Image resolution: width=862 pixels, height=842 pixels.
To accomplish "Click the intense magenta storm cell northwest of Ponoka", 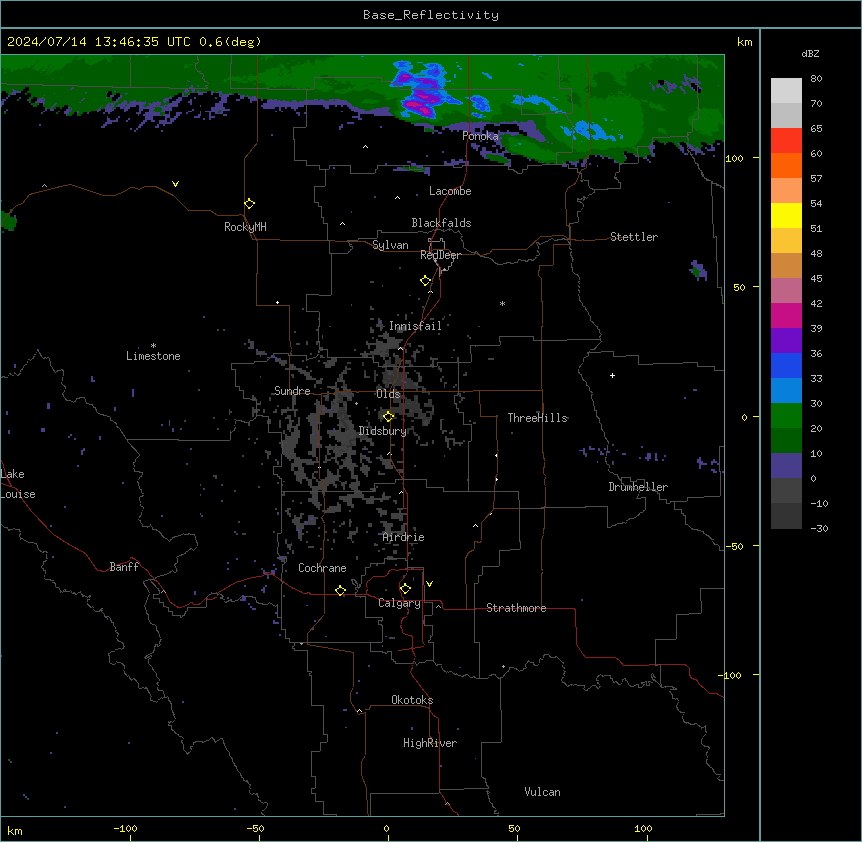I will click(x=421, y=91).
